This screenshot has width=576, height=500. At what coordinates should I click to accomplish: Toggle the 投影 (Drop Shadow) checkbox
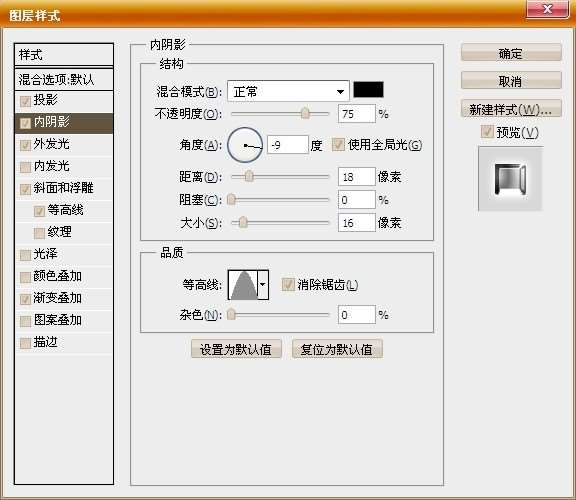25,101
